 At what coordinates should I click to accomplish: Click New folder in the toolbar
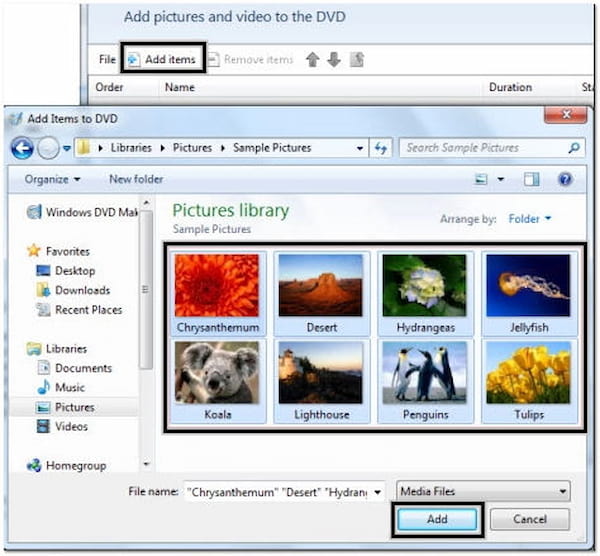pos(136,180)
